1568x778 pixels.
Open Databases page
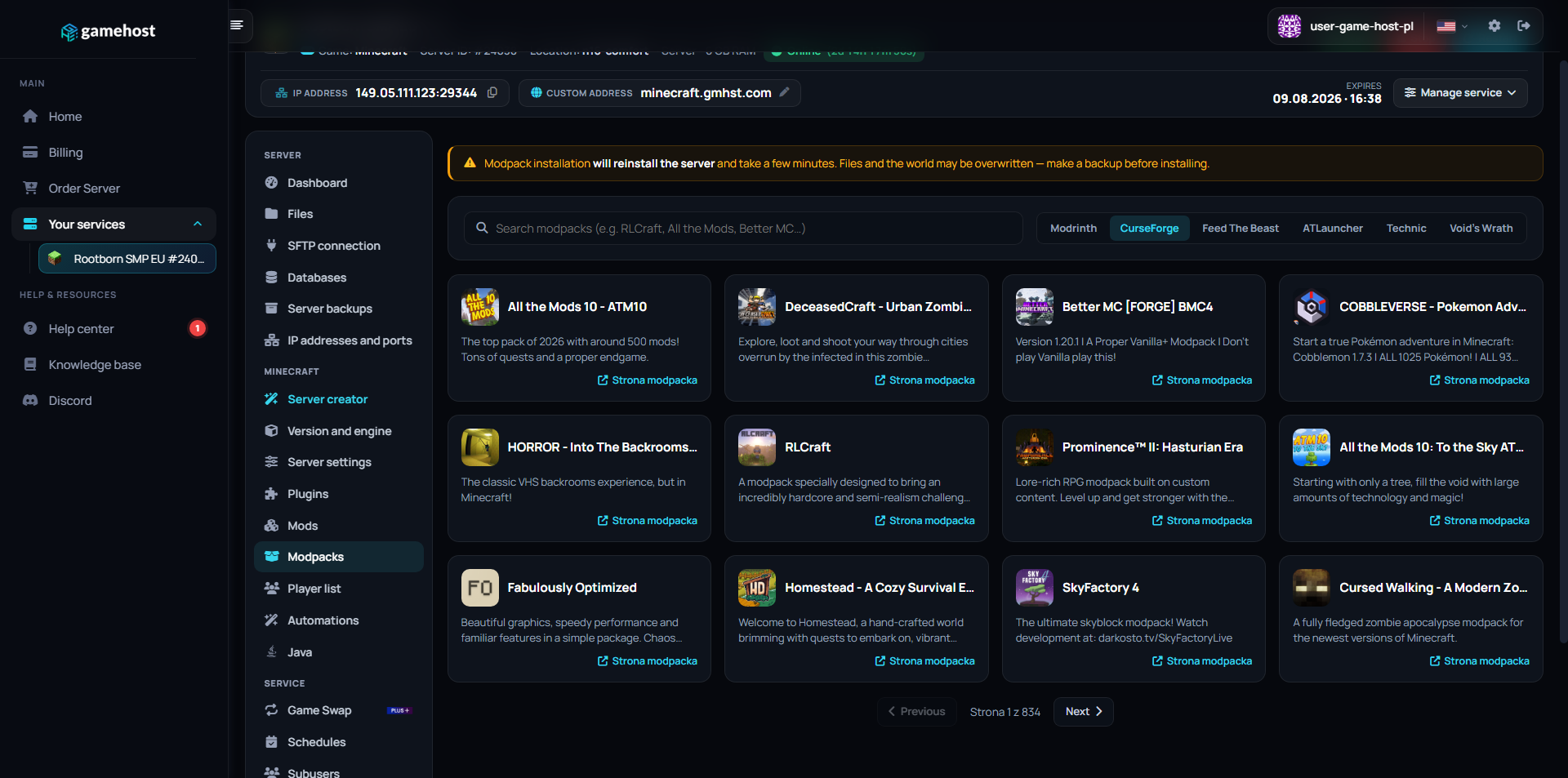click(x=339, y=278)
